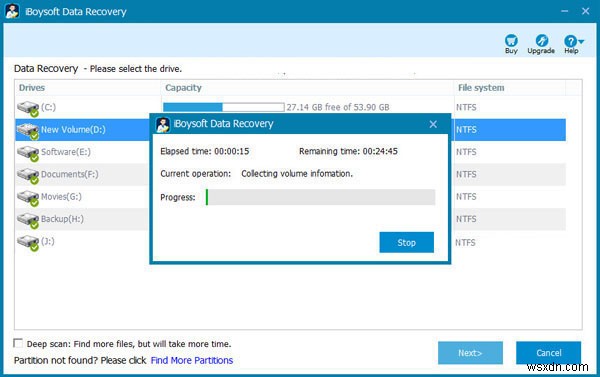Click the File system column header

click(481, 88)
